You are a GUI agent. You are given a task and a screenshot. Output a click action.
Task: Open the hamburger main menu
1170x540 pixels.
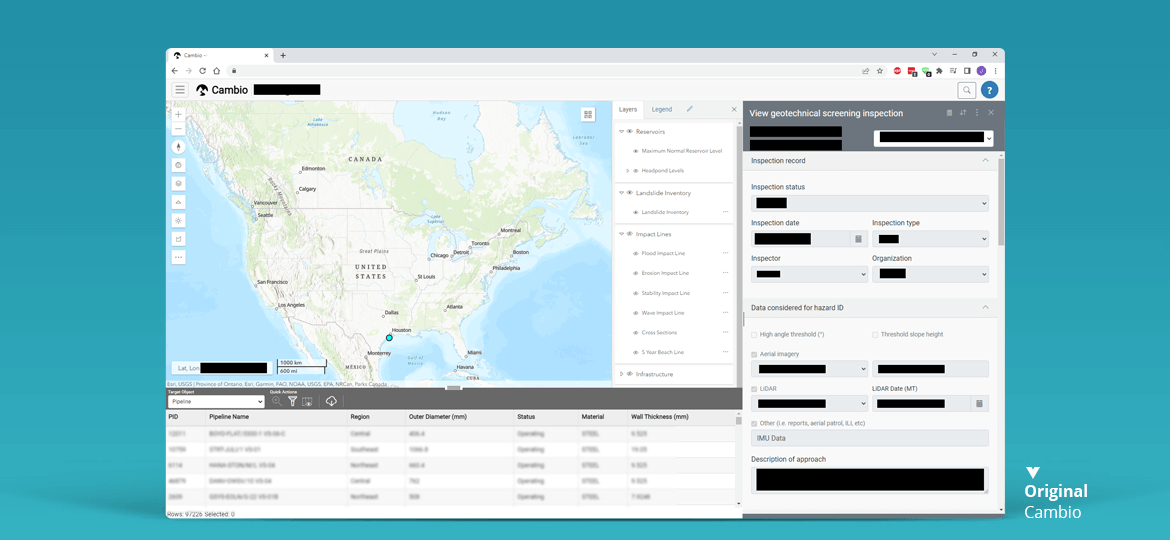tap(180, 90)
